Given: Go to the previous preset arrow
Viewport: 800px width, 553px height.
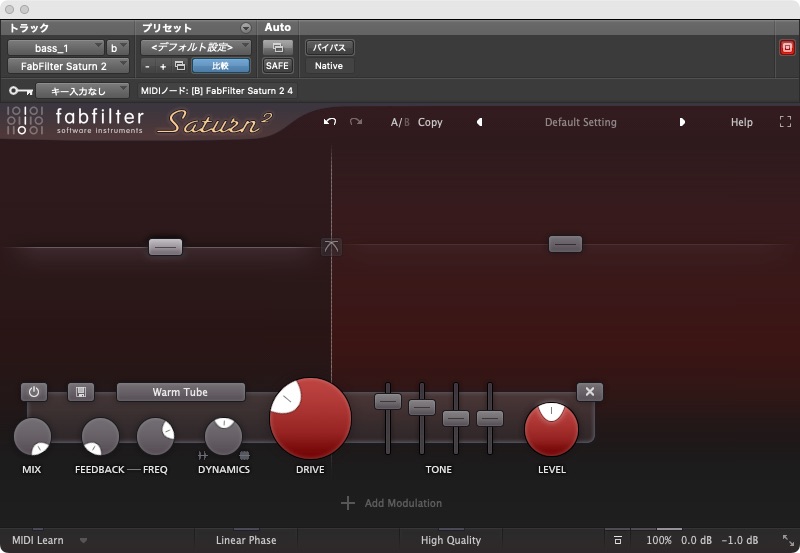Looking at the screenshot, I should pos(479,122).
